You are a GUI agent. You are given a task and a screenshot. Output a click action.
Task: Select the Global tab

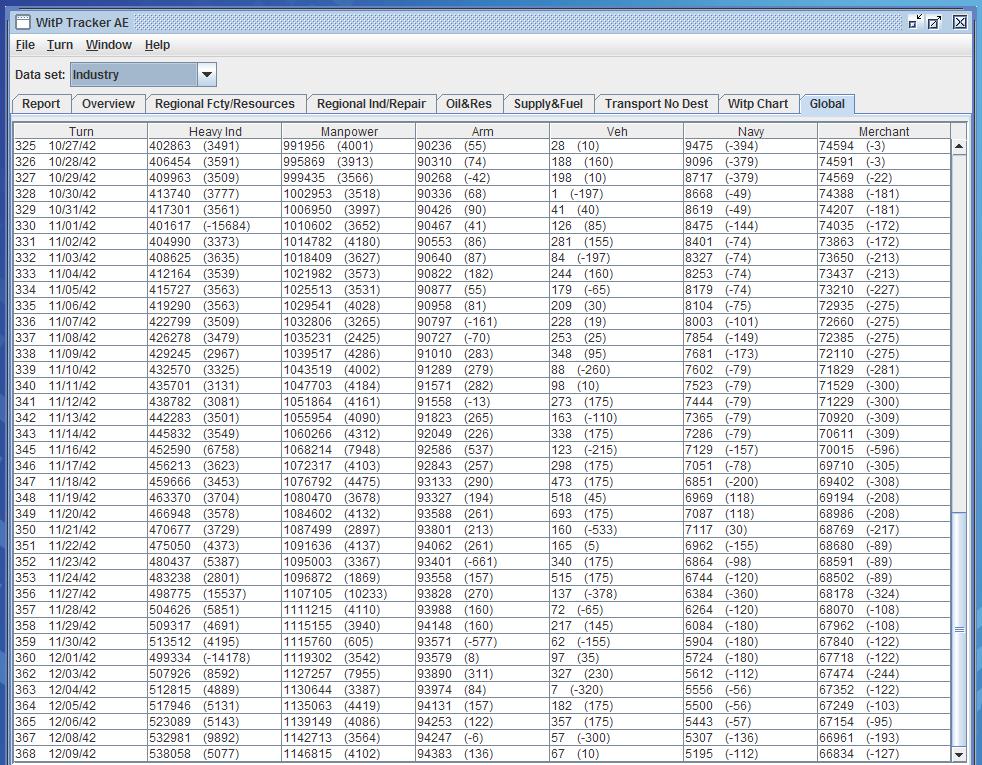point(827,104)
